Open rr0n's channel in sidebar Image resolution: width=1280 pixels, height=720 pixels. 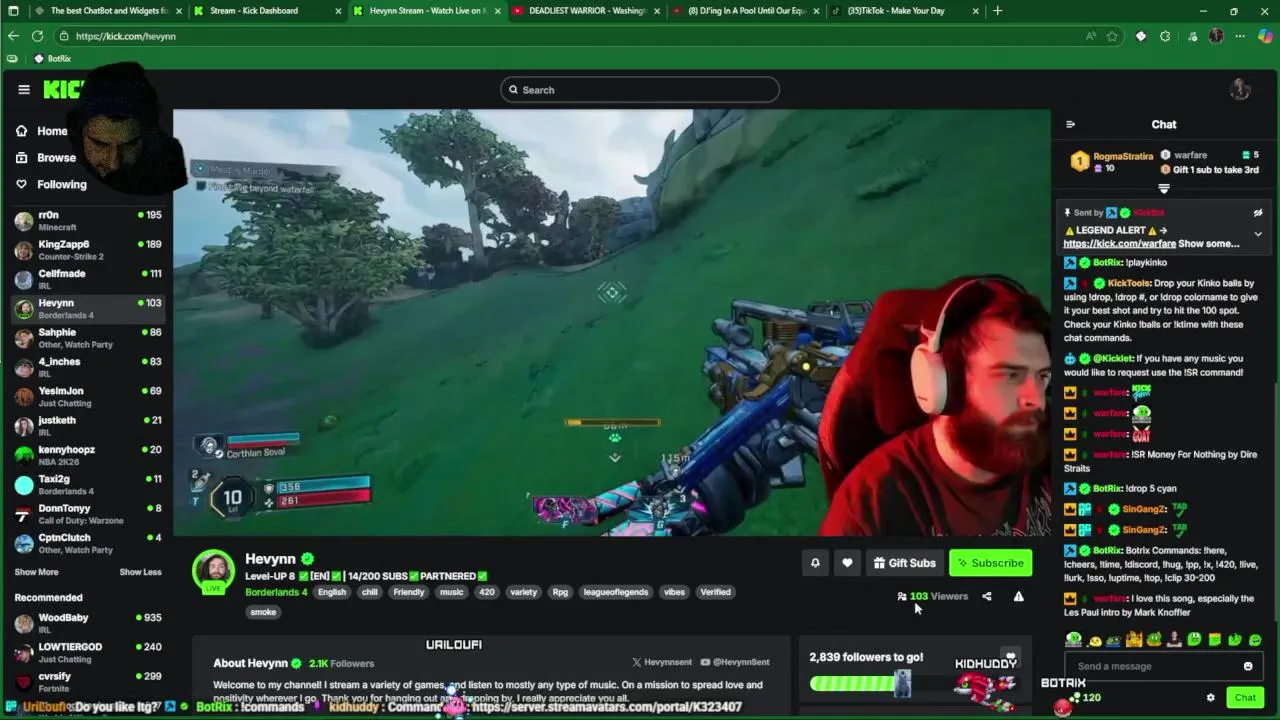(x=88, y=221)
